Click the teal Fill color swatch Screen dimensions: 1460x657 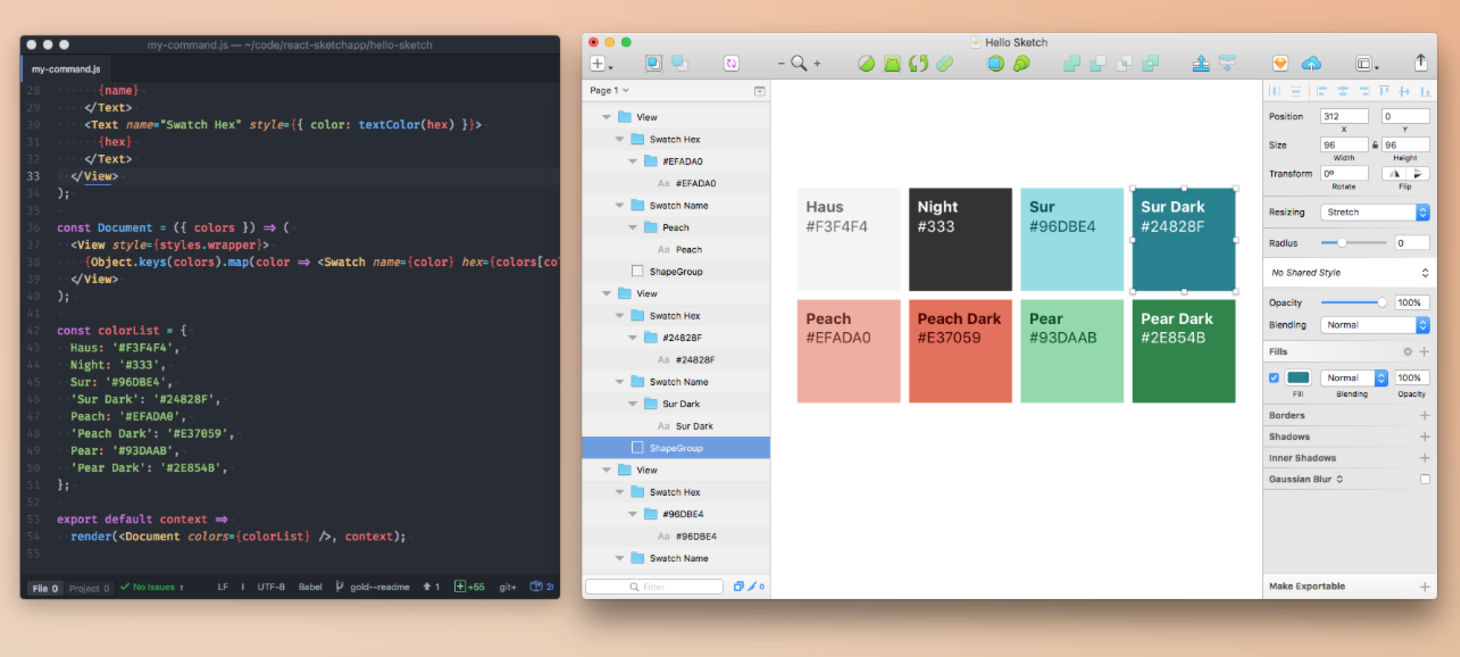pyautogui.click(x=1298, y=378)
